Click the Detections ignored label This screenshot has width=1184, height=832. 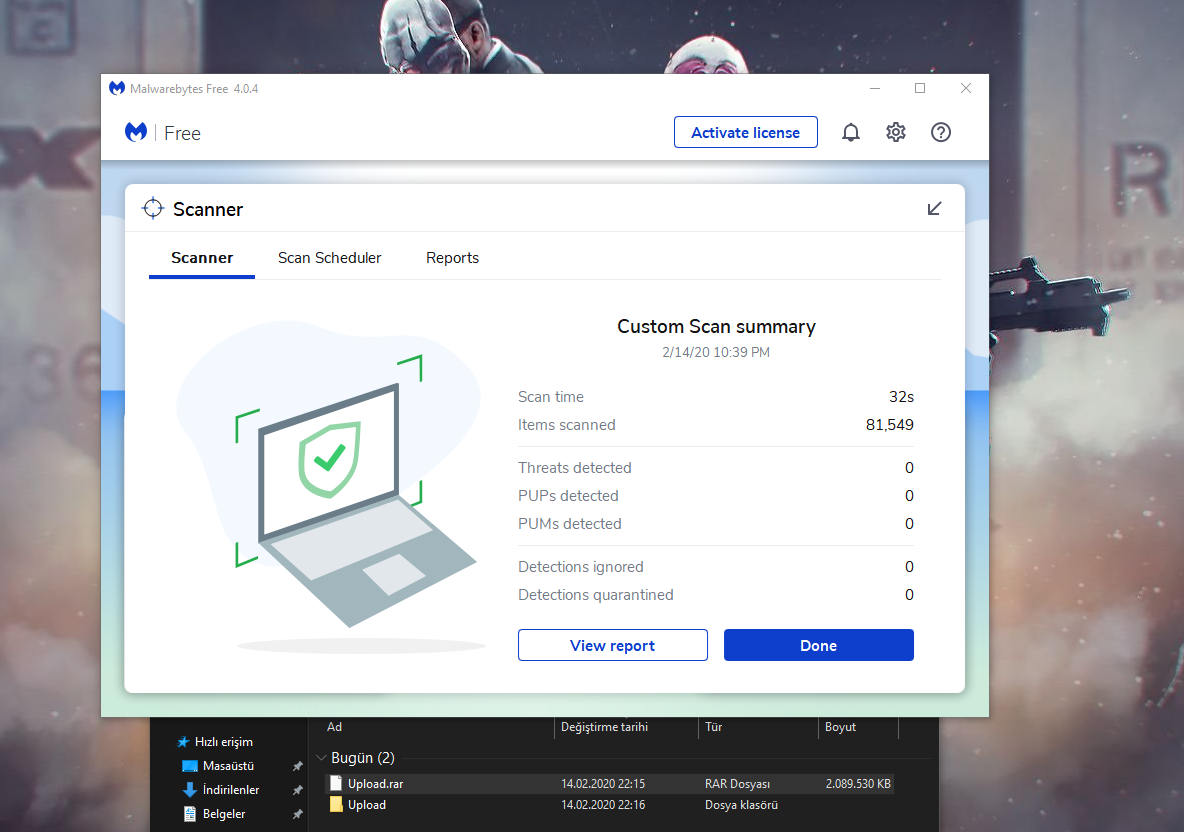pyautogui.click(x=581, y=567)
